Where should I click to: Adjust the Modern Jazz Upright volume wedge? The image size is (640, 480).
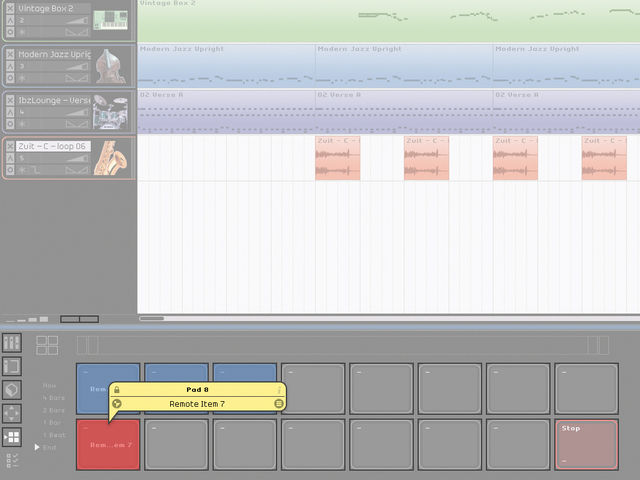[77, 66]
